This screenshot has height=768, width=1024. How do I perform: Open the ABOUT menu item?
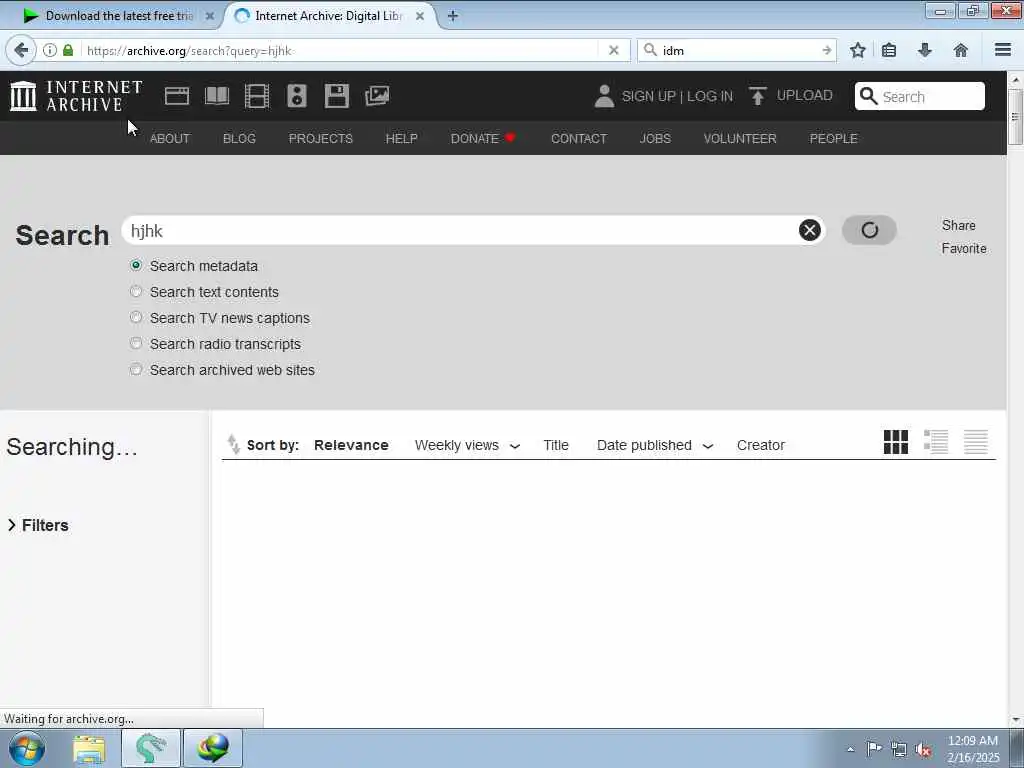(170, 138)
